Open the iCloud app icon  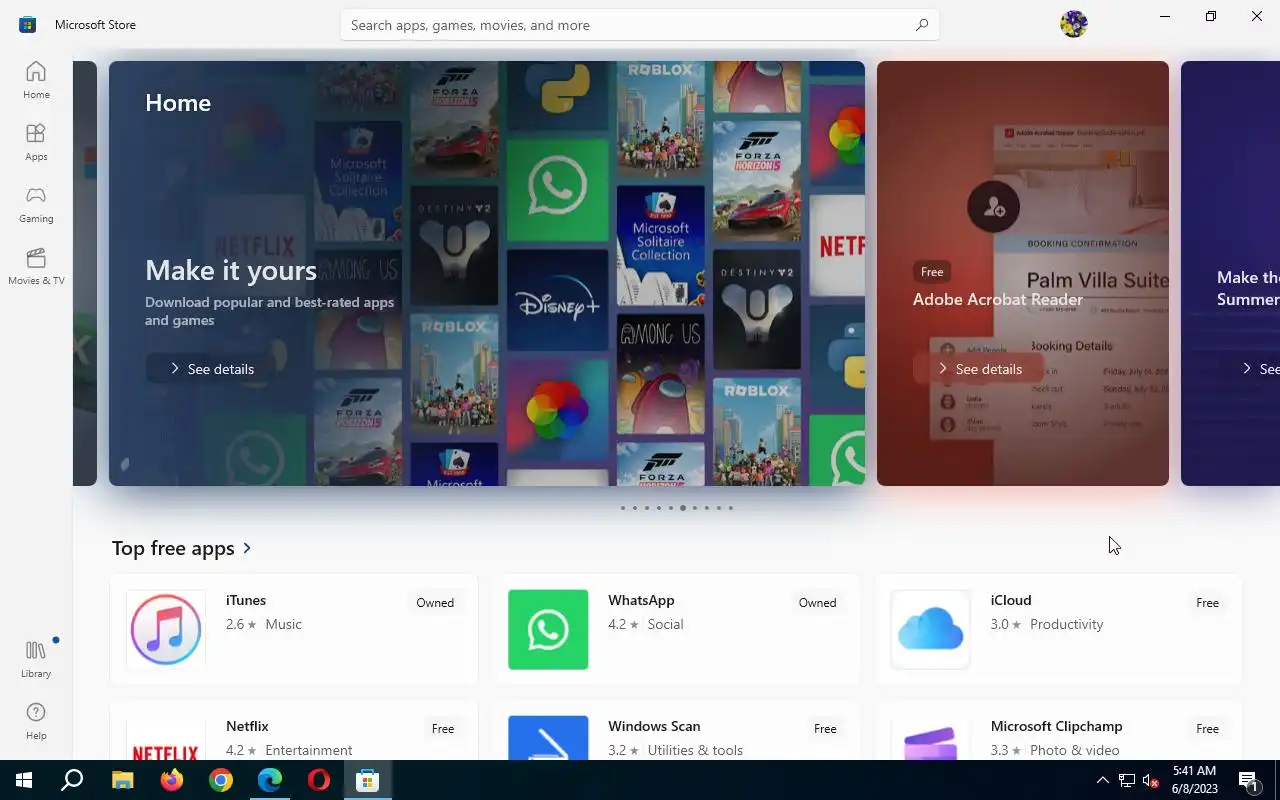click(931, 629)
